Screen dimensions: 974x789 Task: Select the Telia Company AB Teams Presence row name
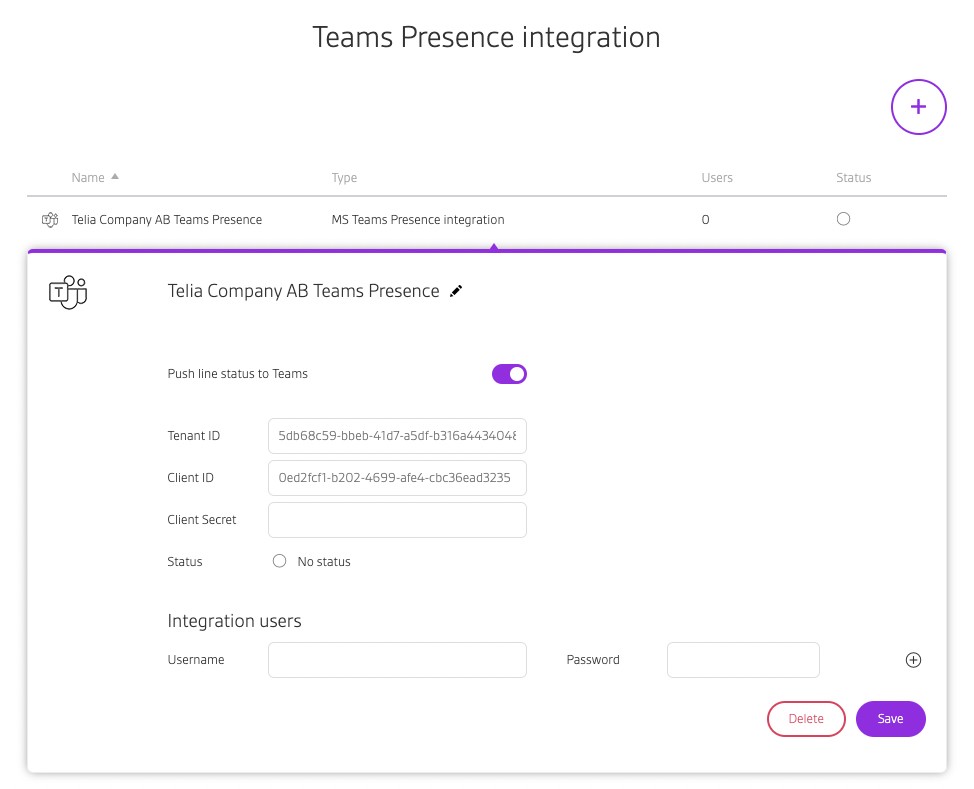(166, 219)
